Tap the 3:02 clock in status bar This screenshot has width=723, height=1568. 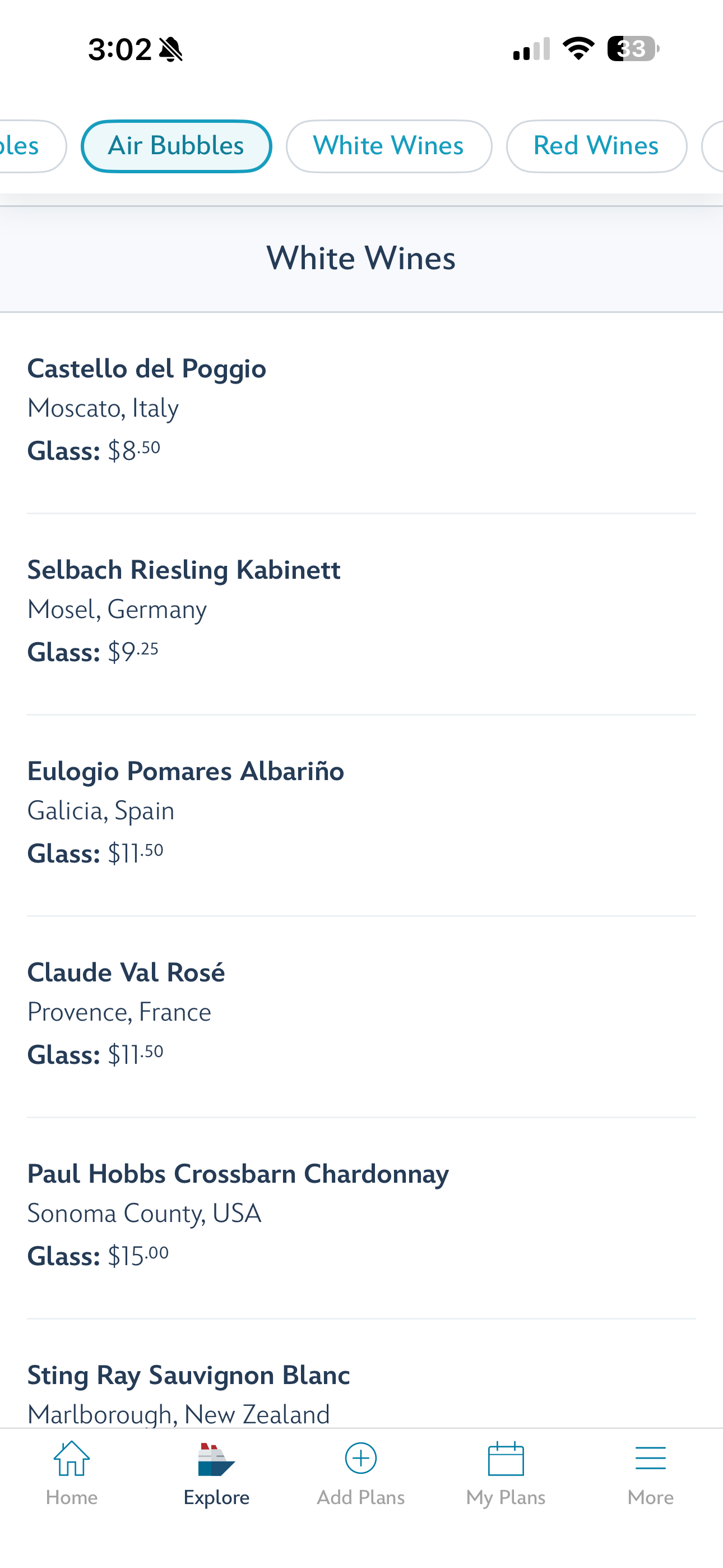[x=120, y=49]
